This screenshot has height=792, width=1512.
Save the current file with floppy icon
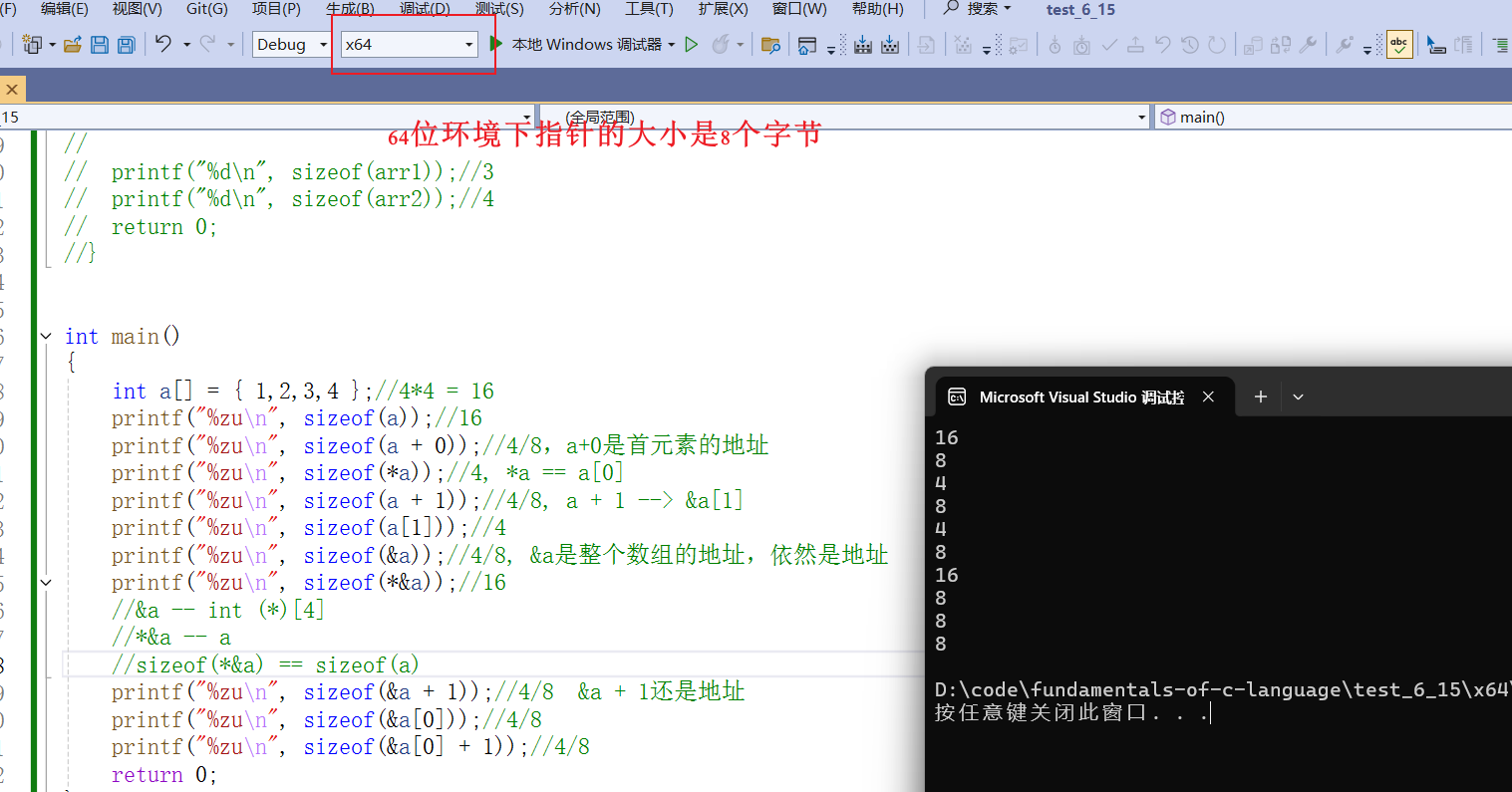(100, 45)
